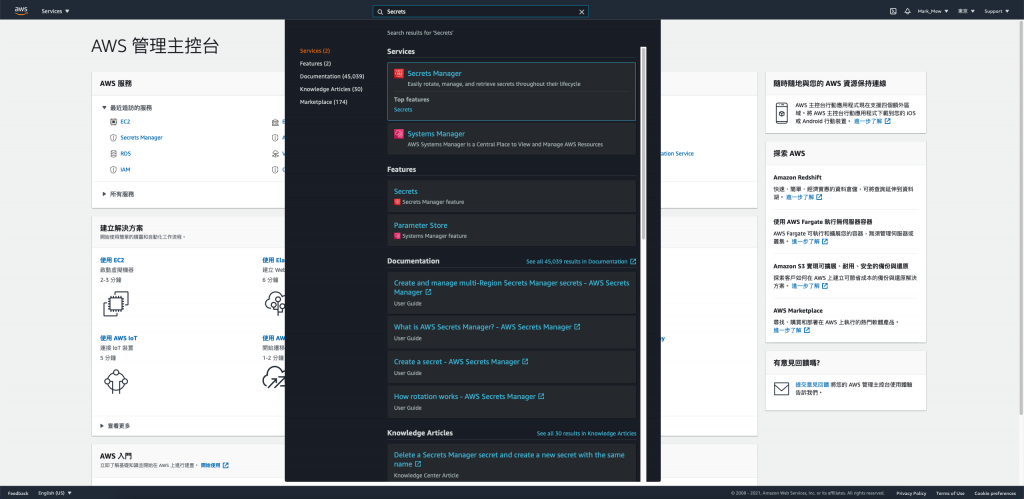Click the magnifier icon in the search bar

[x=381, y=12]
